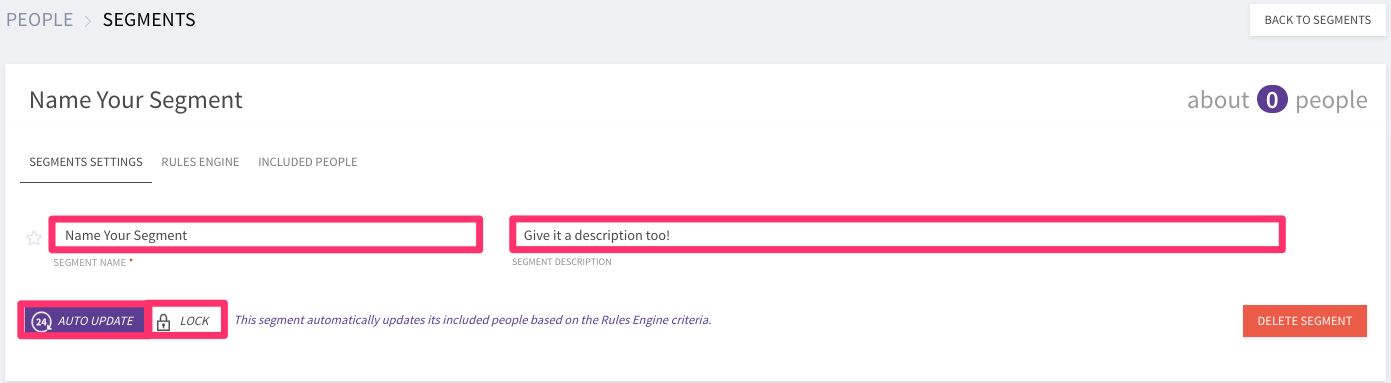
Task: View the Included People tab
Action: 308,162
